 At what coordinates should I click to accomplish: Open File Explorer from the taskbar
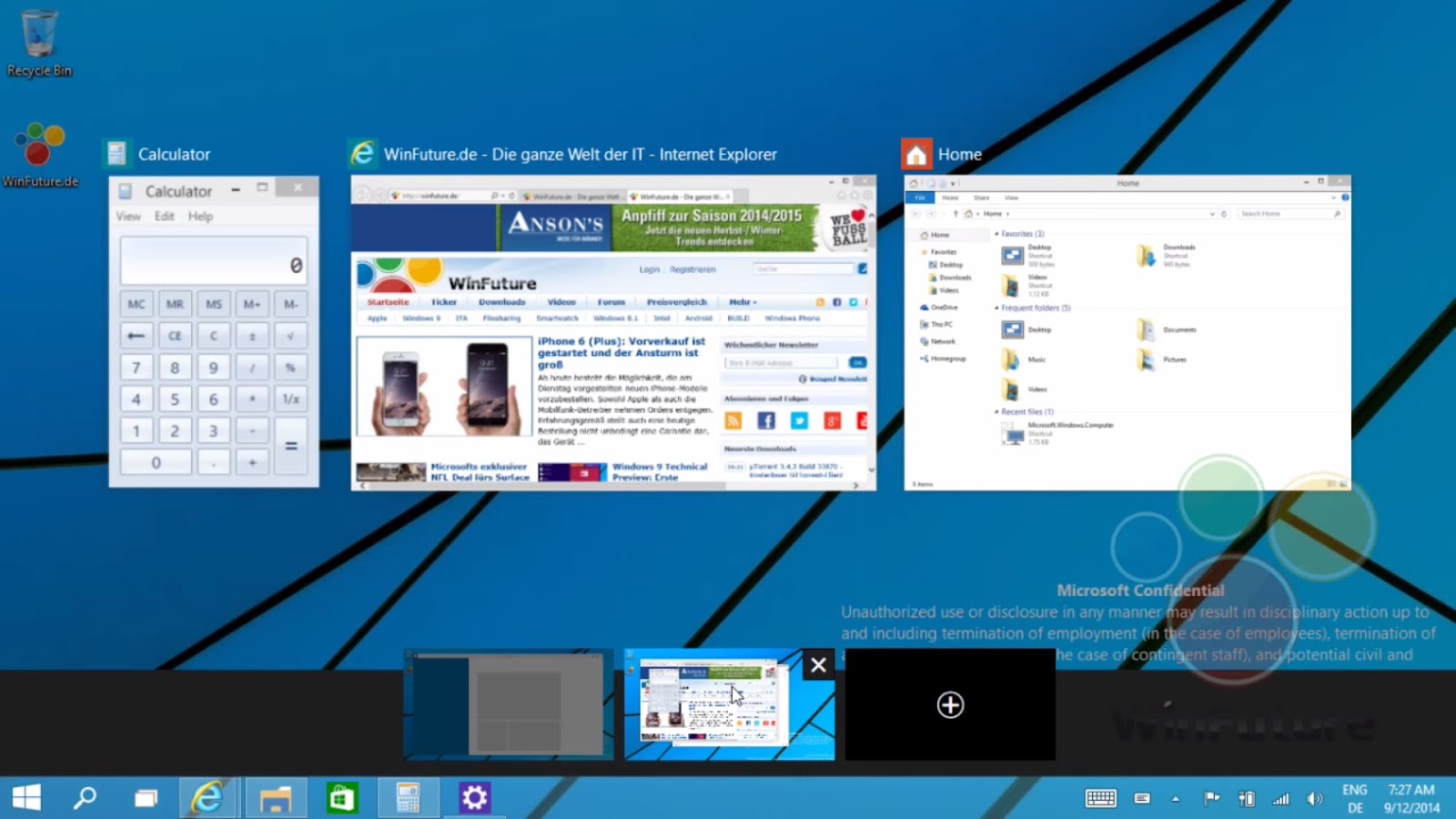coord(275,798)
